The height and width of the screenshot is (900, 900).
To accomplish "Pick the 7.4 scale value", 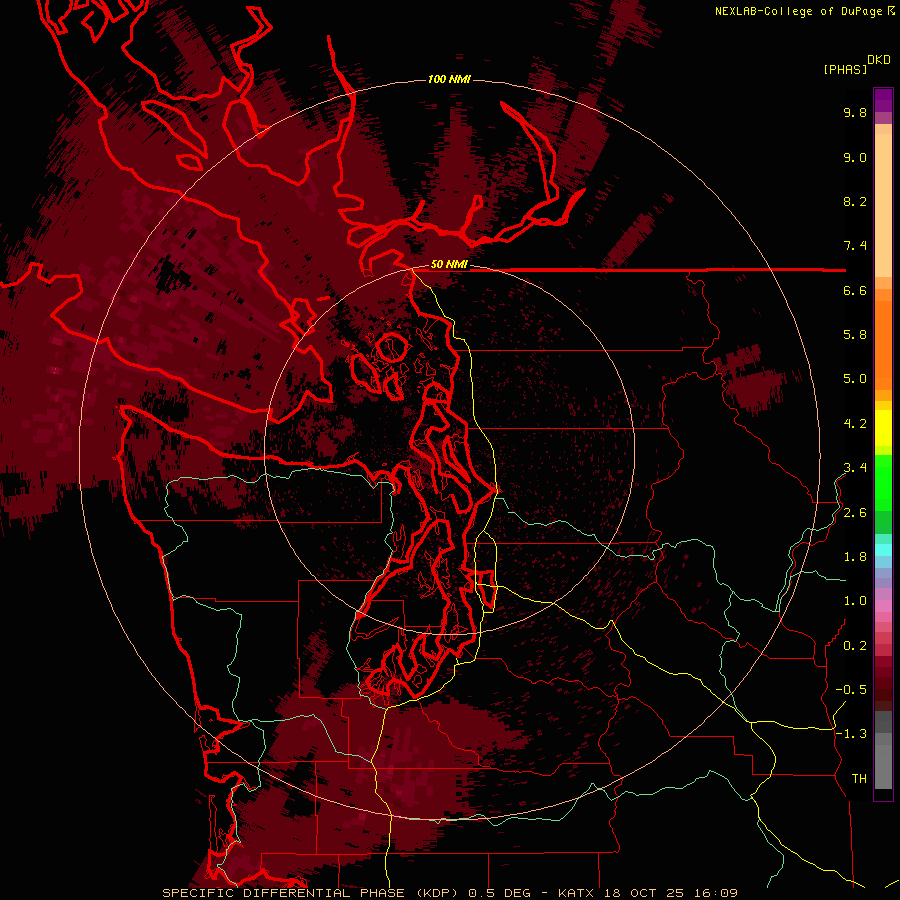I will coord(855,246).
